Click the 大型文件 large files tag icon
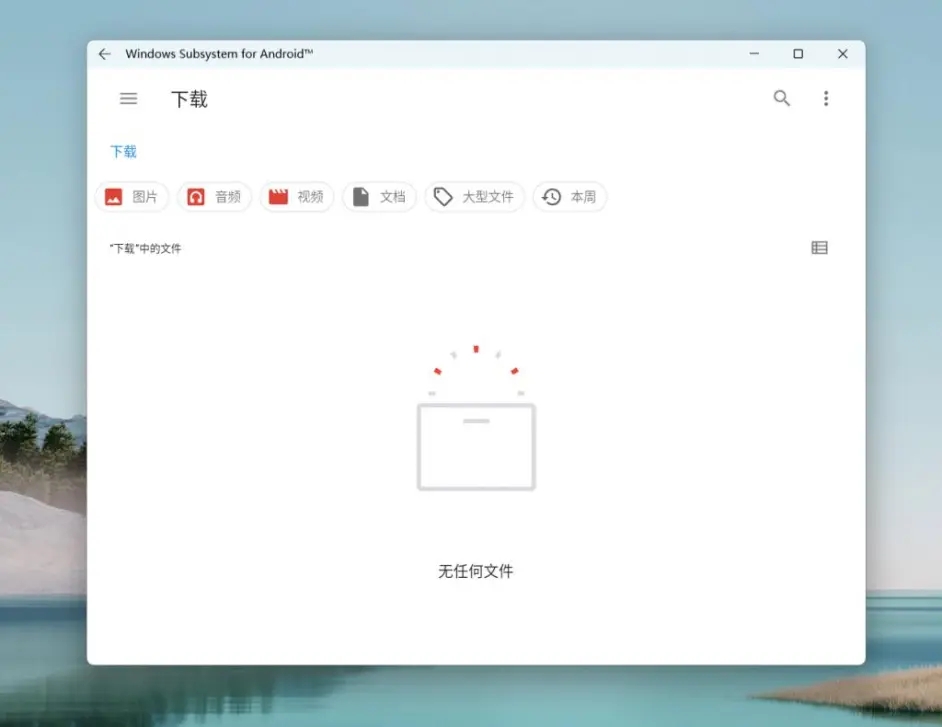Screen dimensions: 942x727 [443, 197]
